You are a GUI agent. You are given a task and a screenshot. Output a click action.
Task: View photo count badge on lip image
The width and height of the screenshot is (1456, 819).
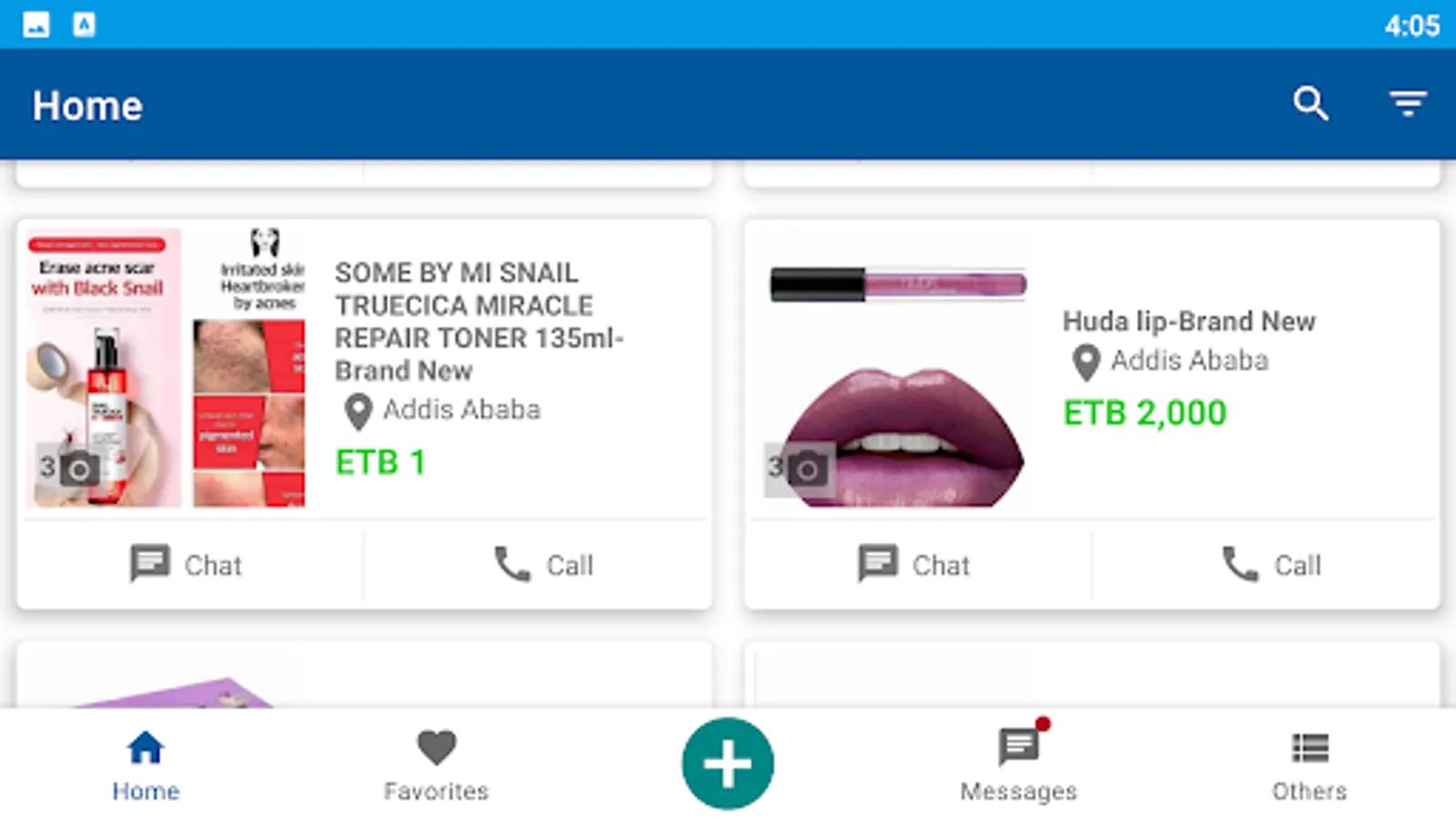click(x=798, y=470)
